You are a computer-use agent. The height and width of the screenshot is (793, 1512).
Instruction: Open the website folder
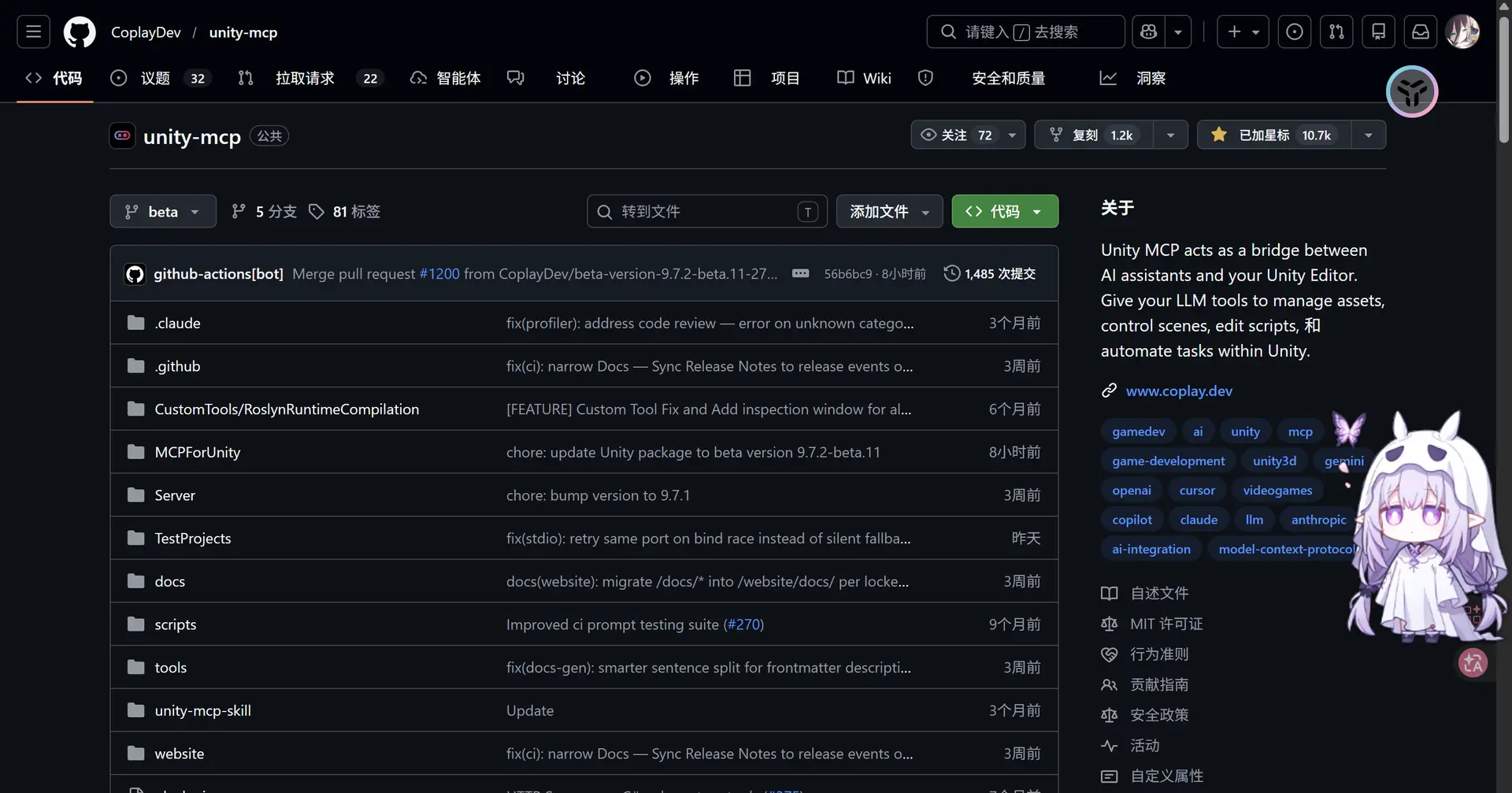pyautogui.click(x=180, y=754)
